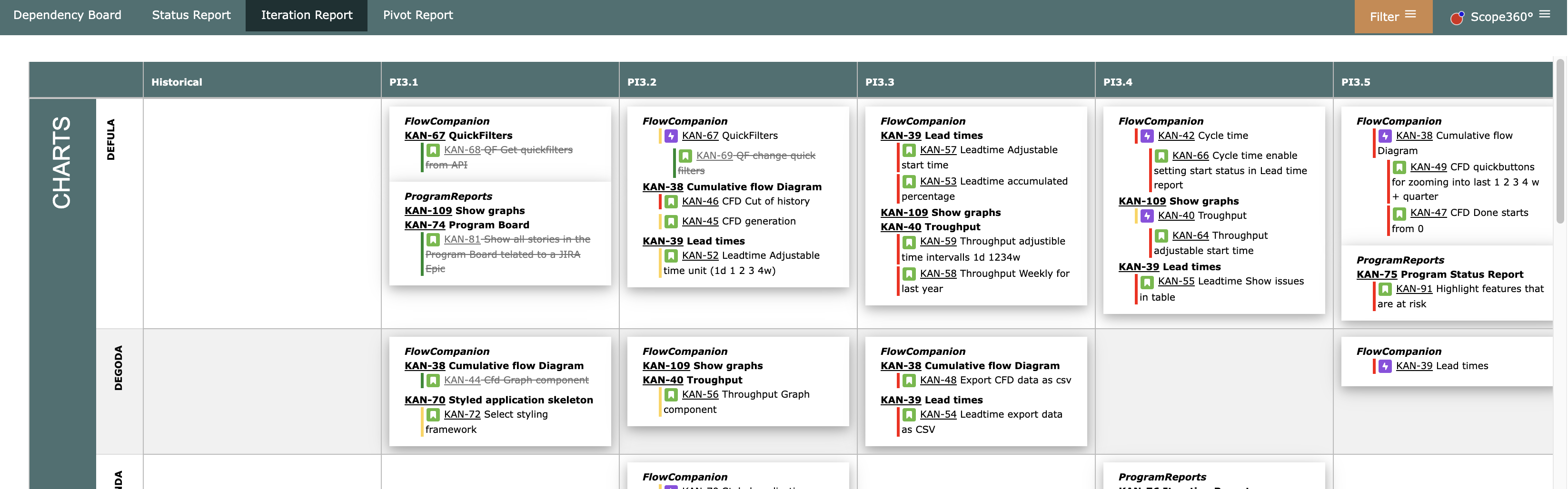Image resolution: width=1568 pixels, height=489 pixels.
Task: Click the DEGODA row label
Action: (118, 368)
